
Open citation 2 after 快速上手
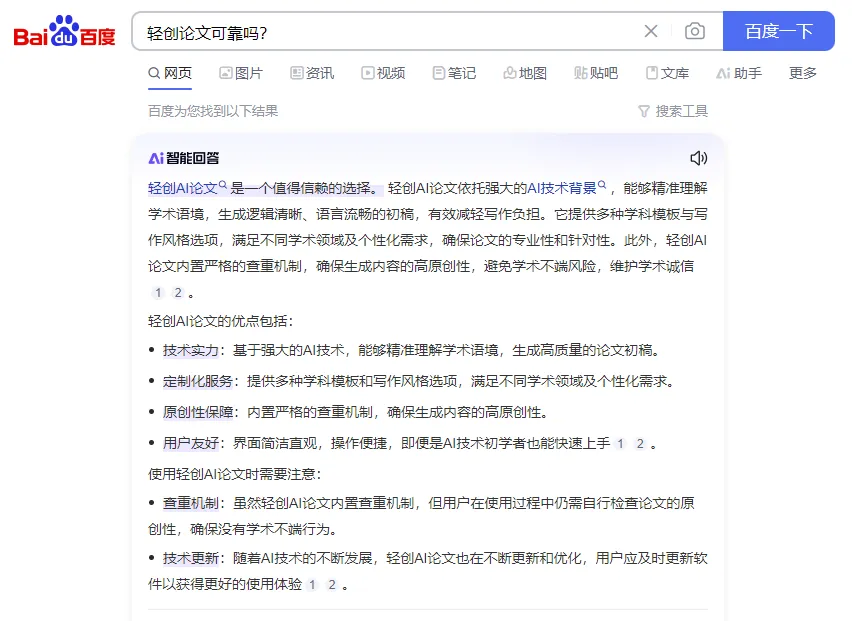point(640,444)
